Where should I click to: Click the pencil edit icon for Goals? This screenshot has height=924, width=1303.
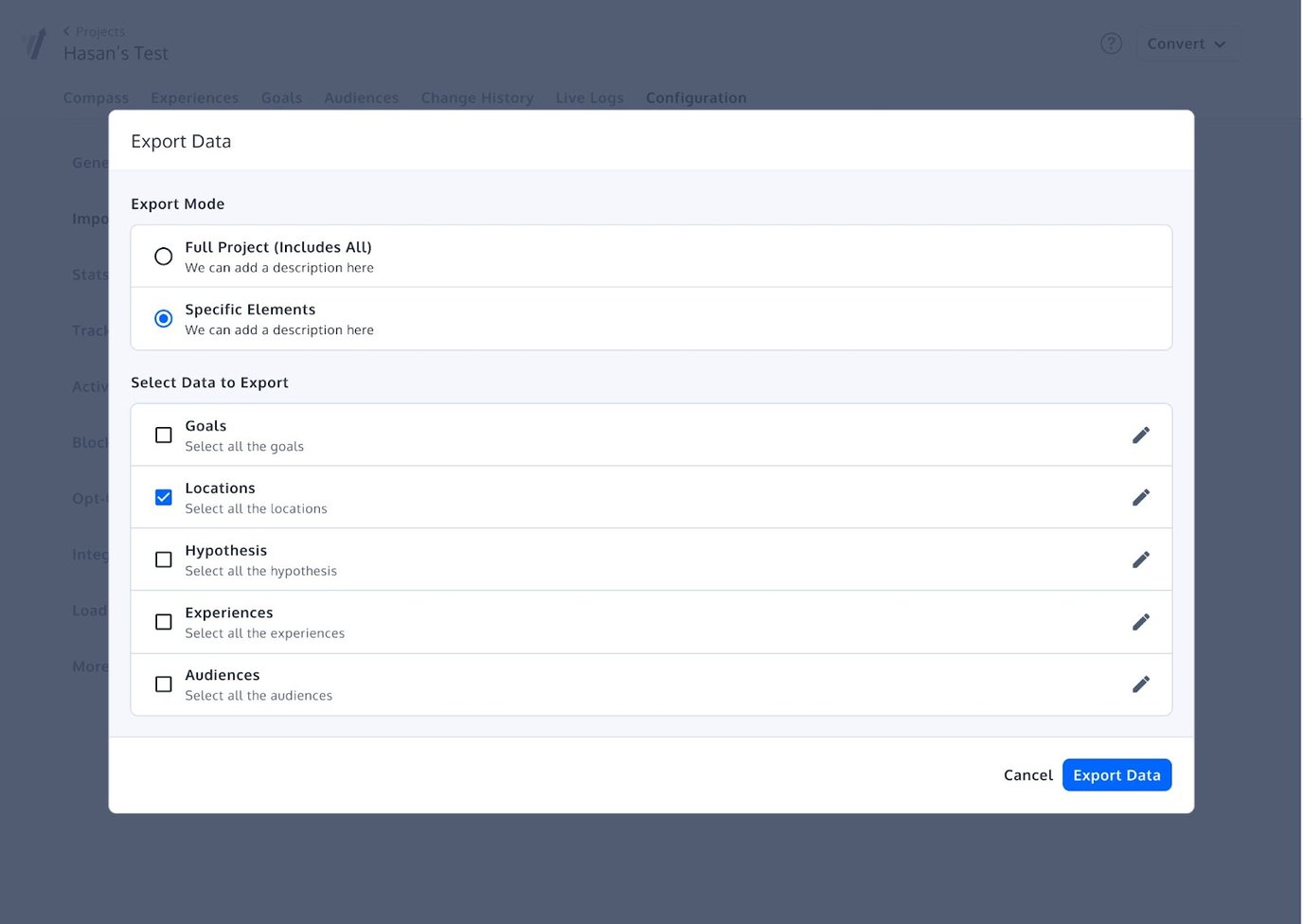pos(1140,435)
